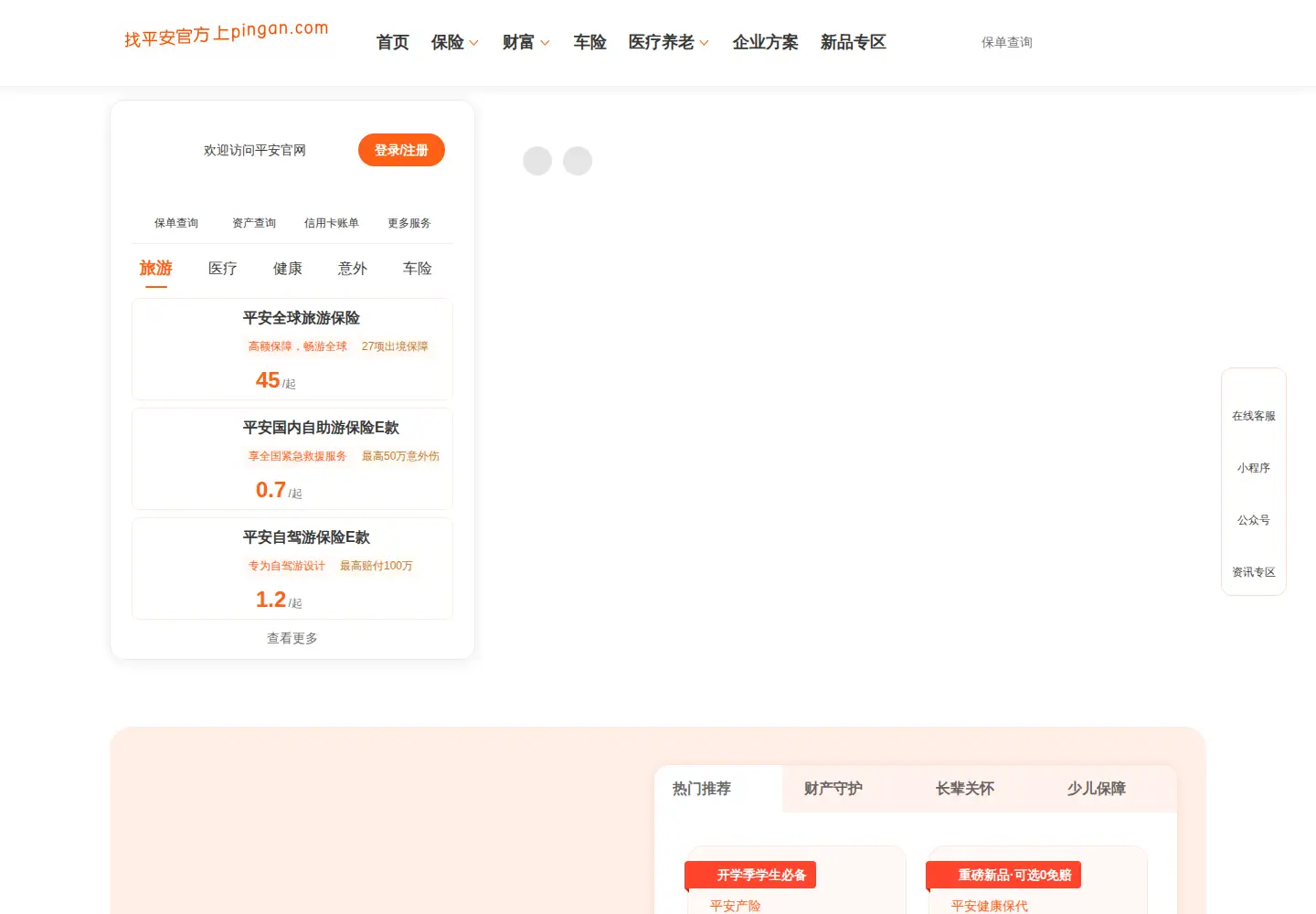Click the 欢迎访问平安官网 greeting text
This screenshot has width=1316, height=914.
255,150
